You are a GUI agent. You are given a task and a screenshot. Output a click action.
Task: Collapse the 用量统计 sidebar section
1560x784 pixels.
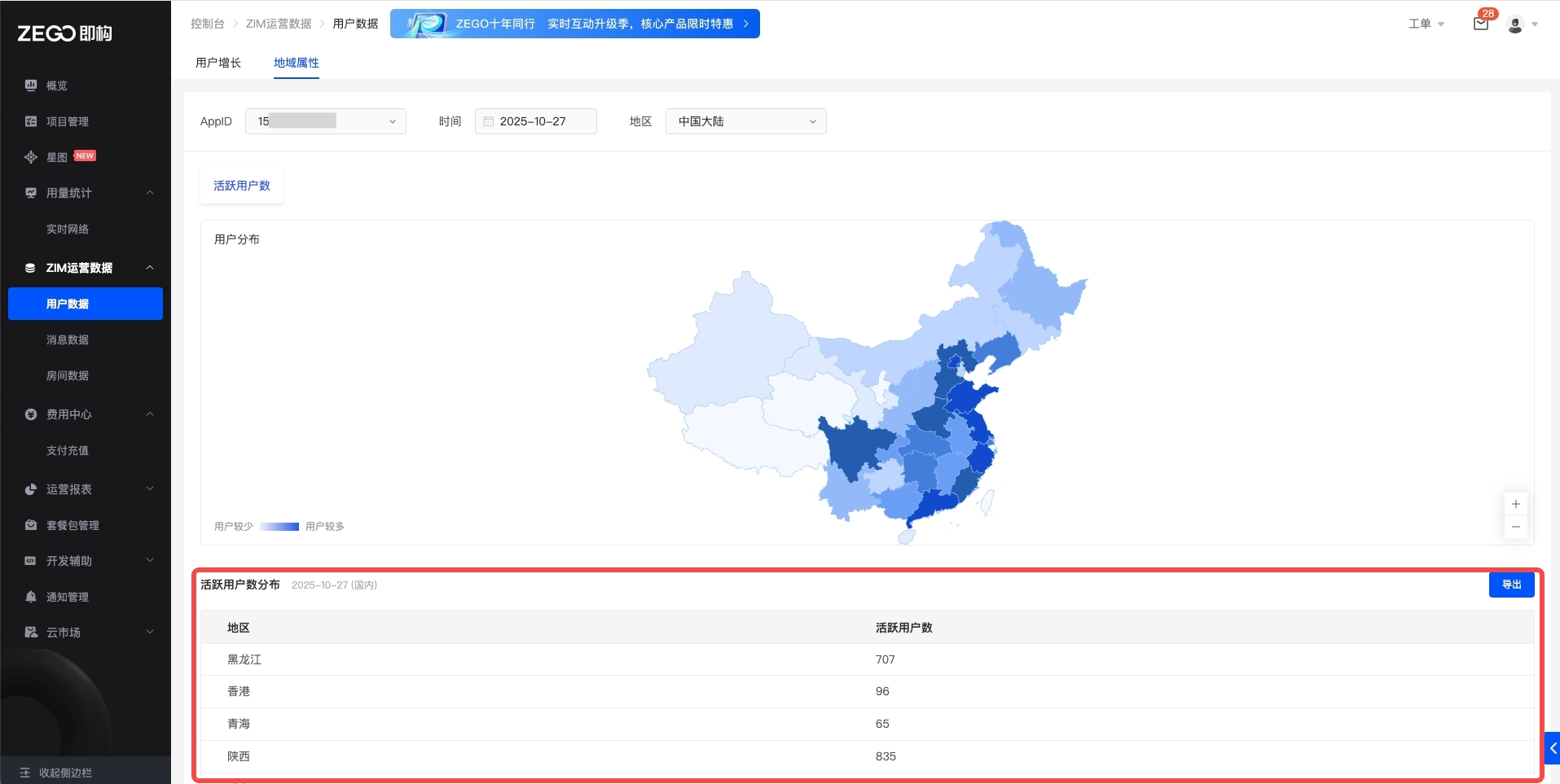tap(150, 193)
